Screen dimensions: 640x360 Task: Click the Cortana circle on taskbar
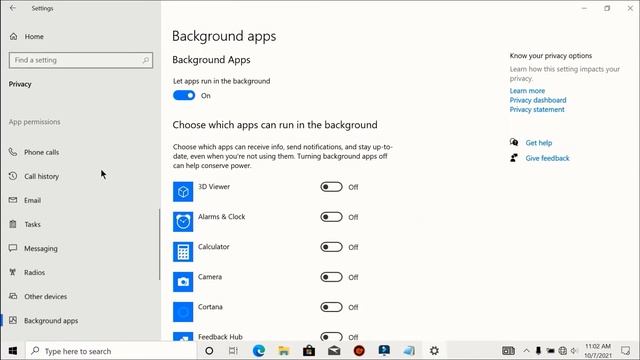209,351
